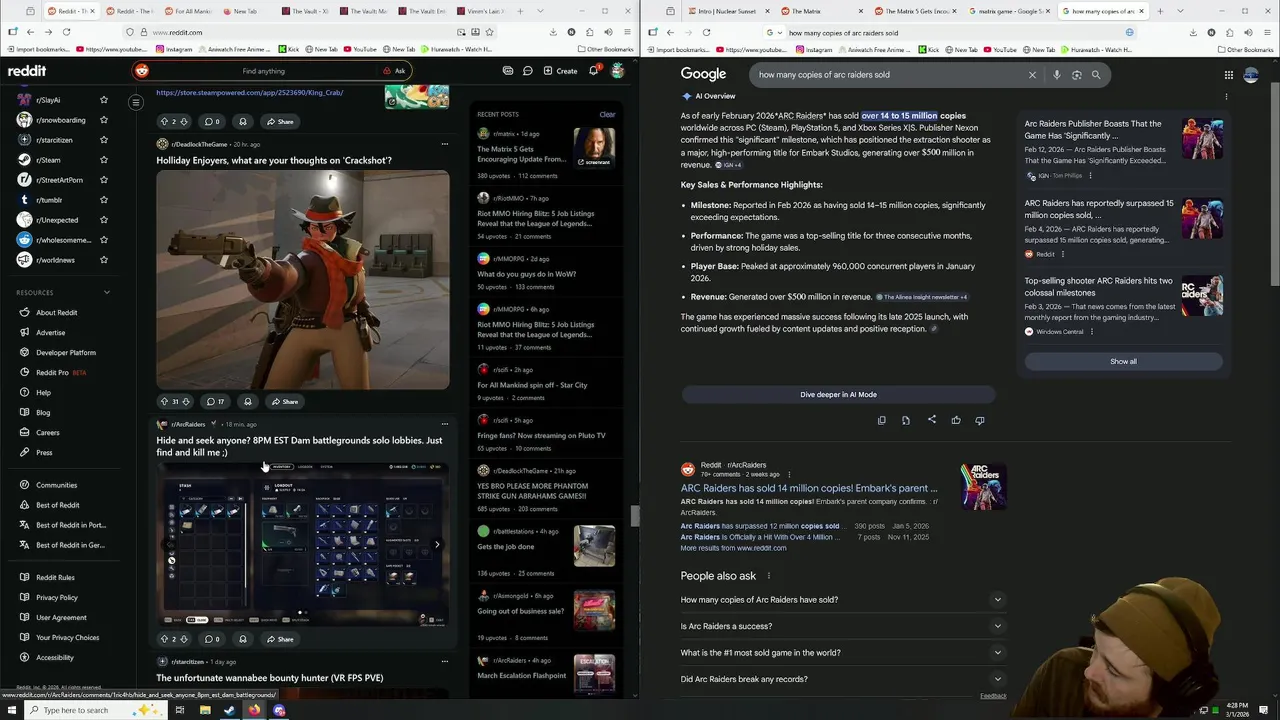Open About Reddit in sidebar
Image resolution: width=1280 pixels, height=720 pixels.
point(56,313)
